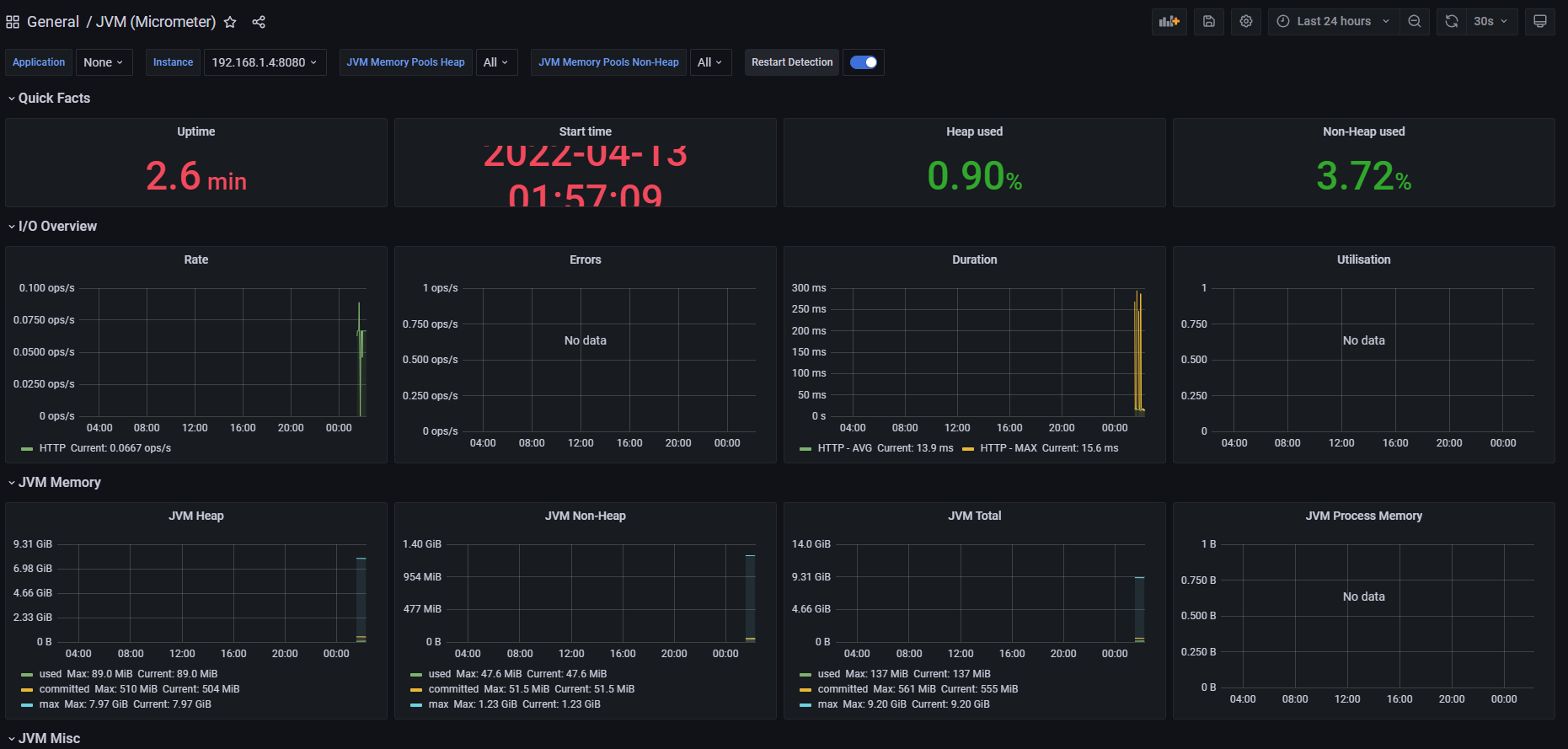Open Utilisation panel title menu
The width and height of the screenshot is (1568, 749).
(x=1364, y=259)
